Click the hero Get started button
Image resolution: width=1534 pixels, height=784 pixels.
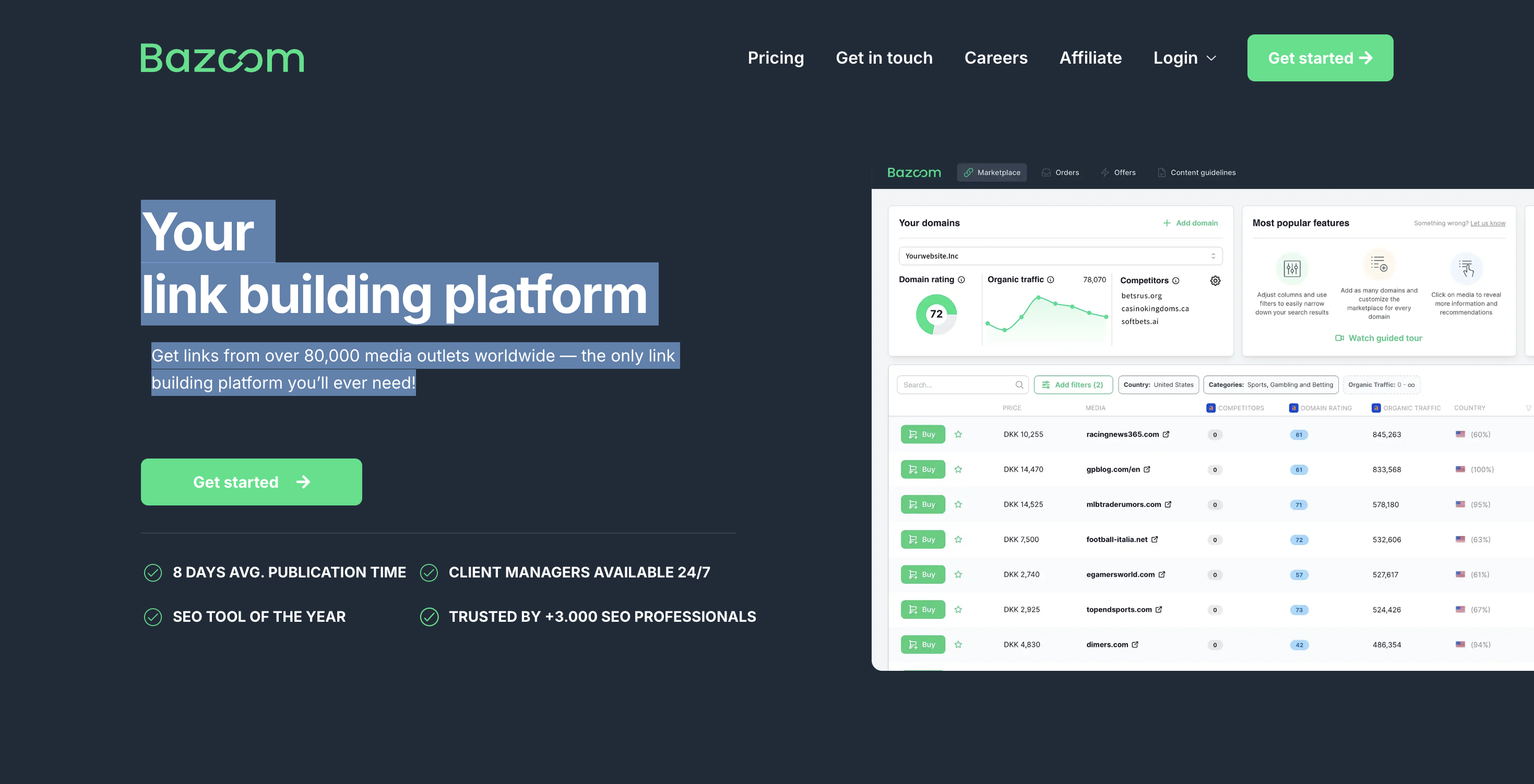(251, 481)
